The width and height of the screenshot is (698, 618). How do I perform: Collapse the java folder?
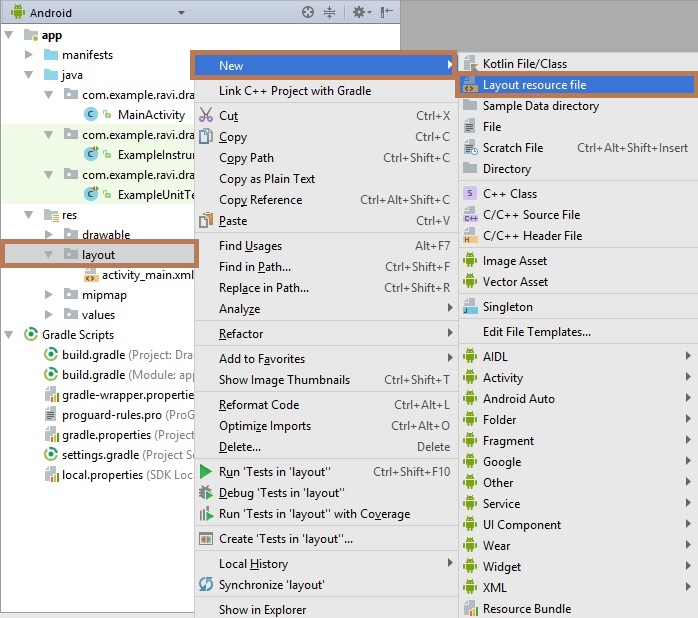tap(28, 75)
